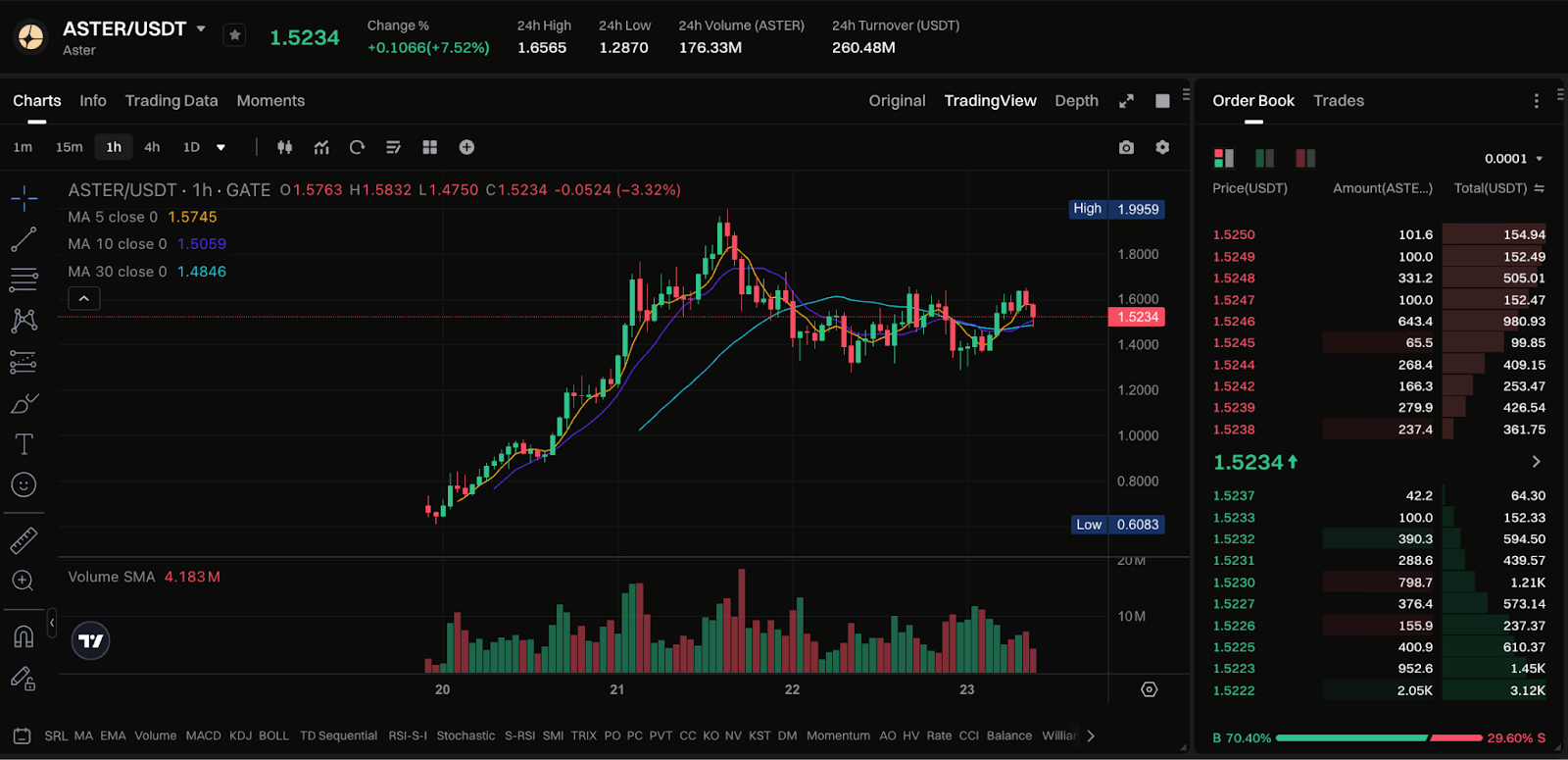The height and width of the screenshot is (760, 1568).
Task: Take a chart snapshot with camera icon
Action: pyautogui.click(x=1126, y=147)
